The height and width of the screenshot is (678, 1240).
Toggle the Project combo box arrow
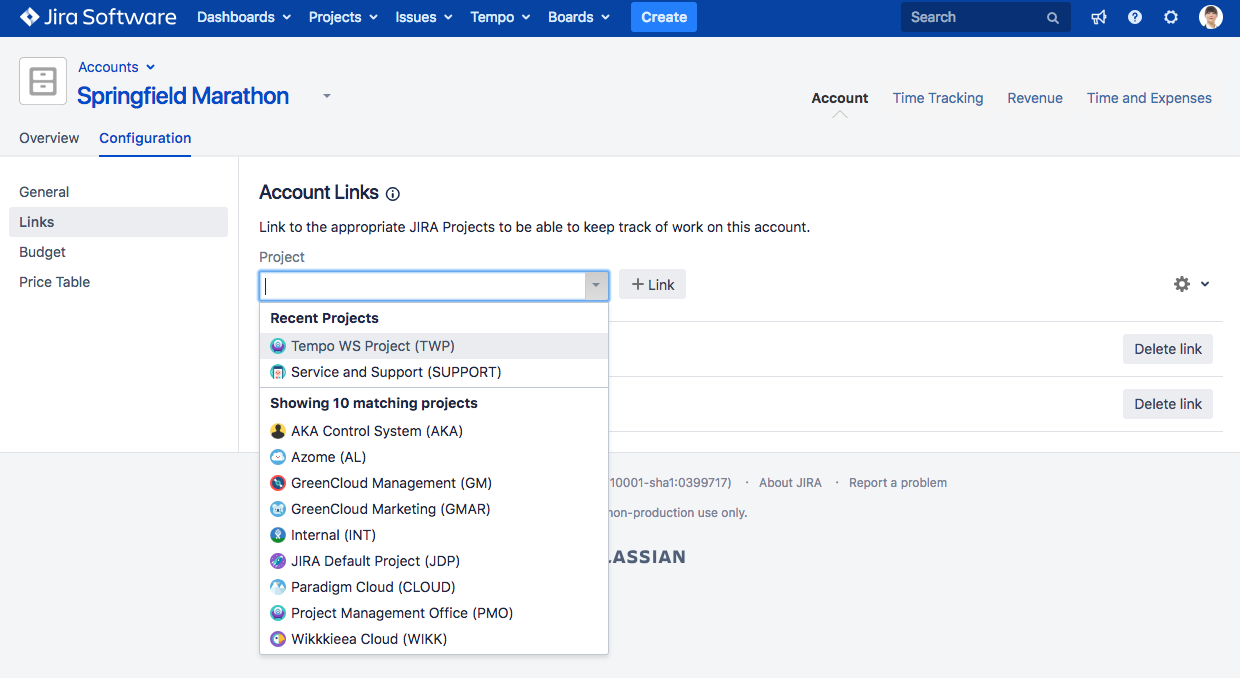point(596,286)
